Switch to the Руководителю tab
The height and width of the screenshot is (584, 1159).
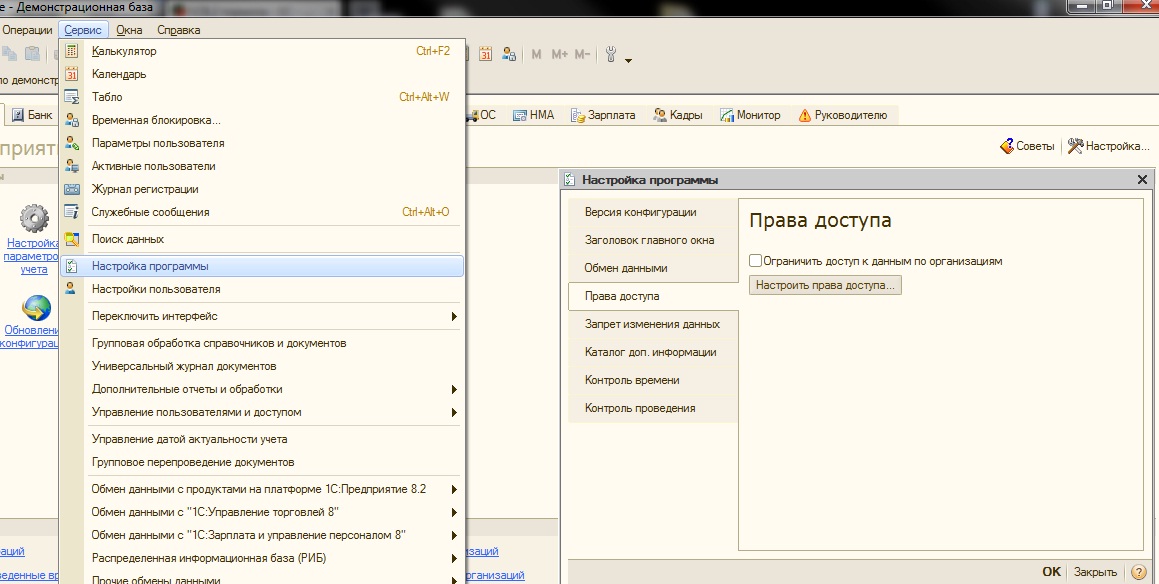843,115
